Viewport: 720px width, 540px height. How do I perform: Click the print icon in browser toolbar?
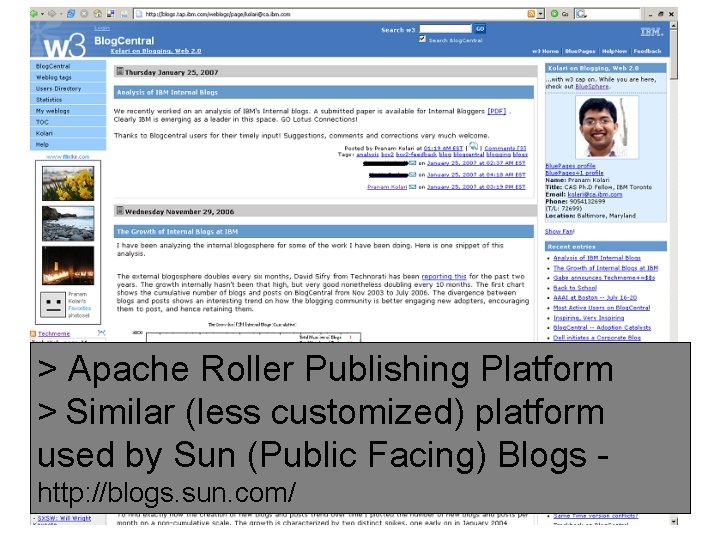124,14
